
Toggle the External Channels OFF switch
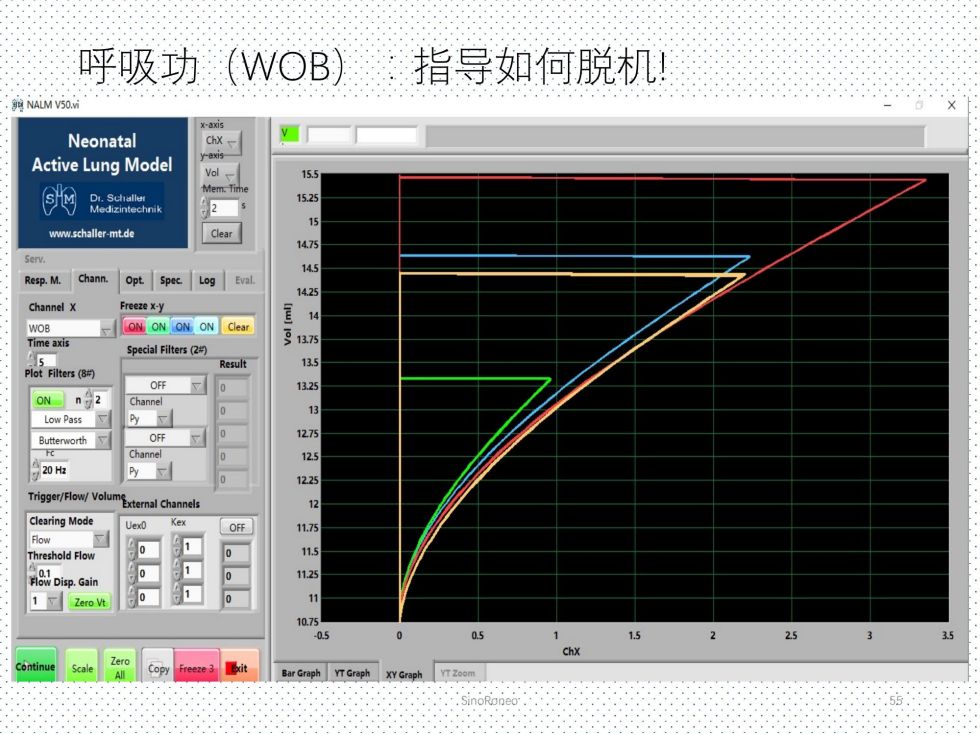click(x=237, y=527)
